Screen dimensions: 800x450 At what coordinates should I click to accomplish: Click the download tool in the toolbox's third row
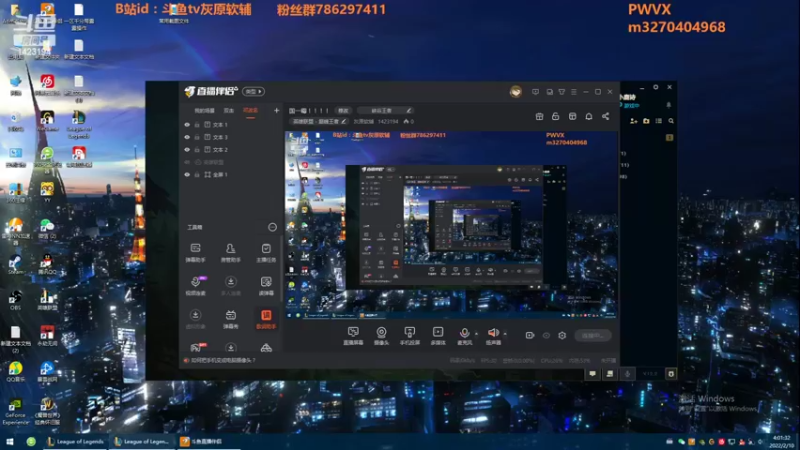click(195, 319)
